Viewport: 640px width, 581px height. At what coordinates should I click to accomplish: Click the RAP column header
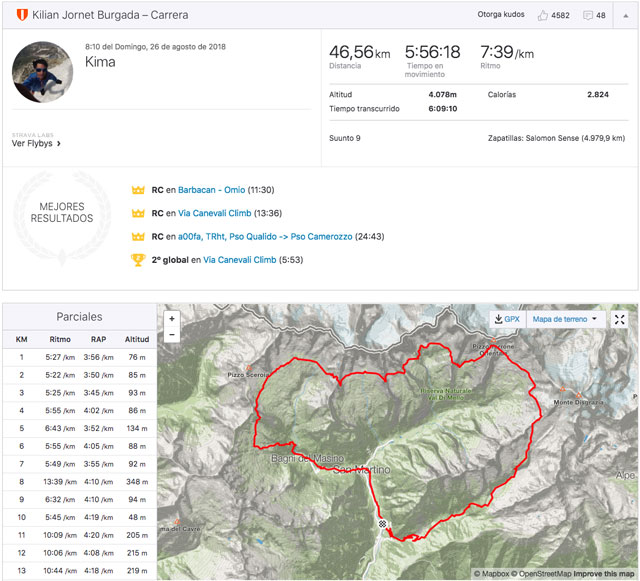97,339
